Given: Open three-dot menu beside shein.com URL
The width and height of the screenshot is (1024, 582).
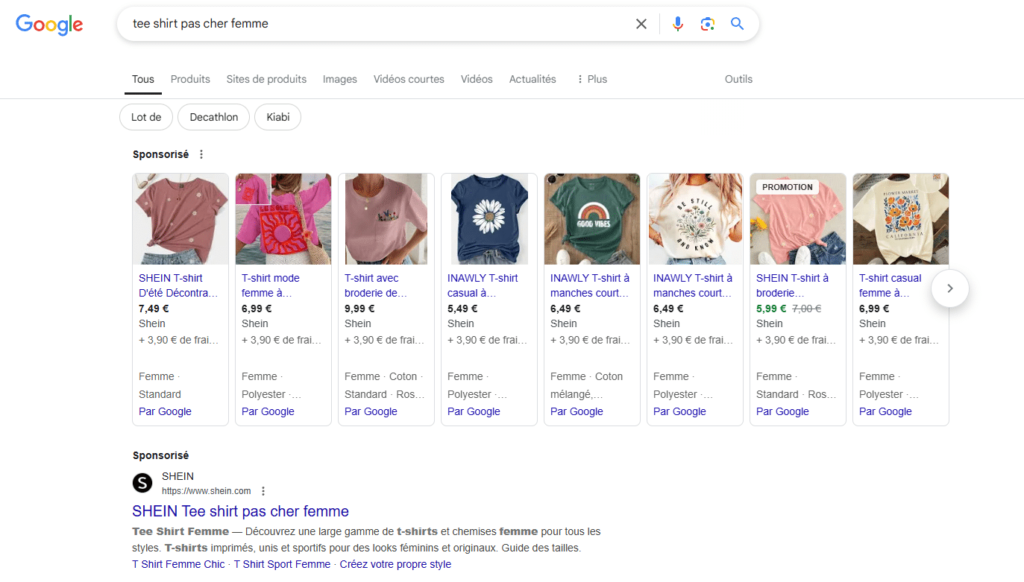Looking at the screenshot, I should 263,491.
